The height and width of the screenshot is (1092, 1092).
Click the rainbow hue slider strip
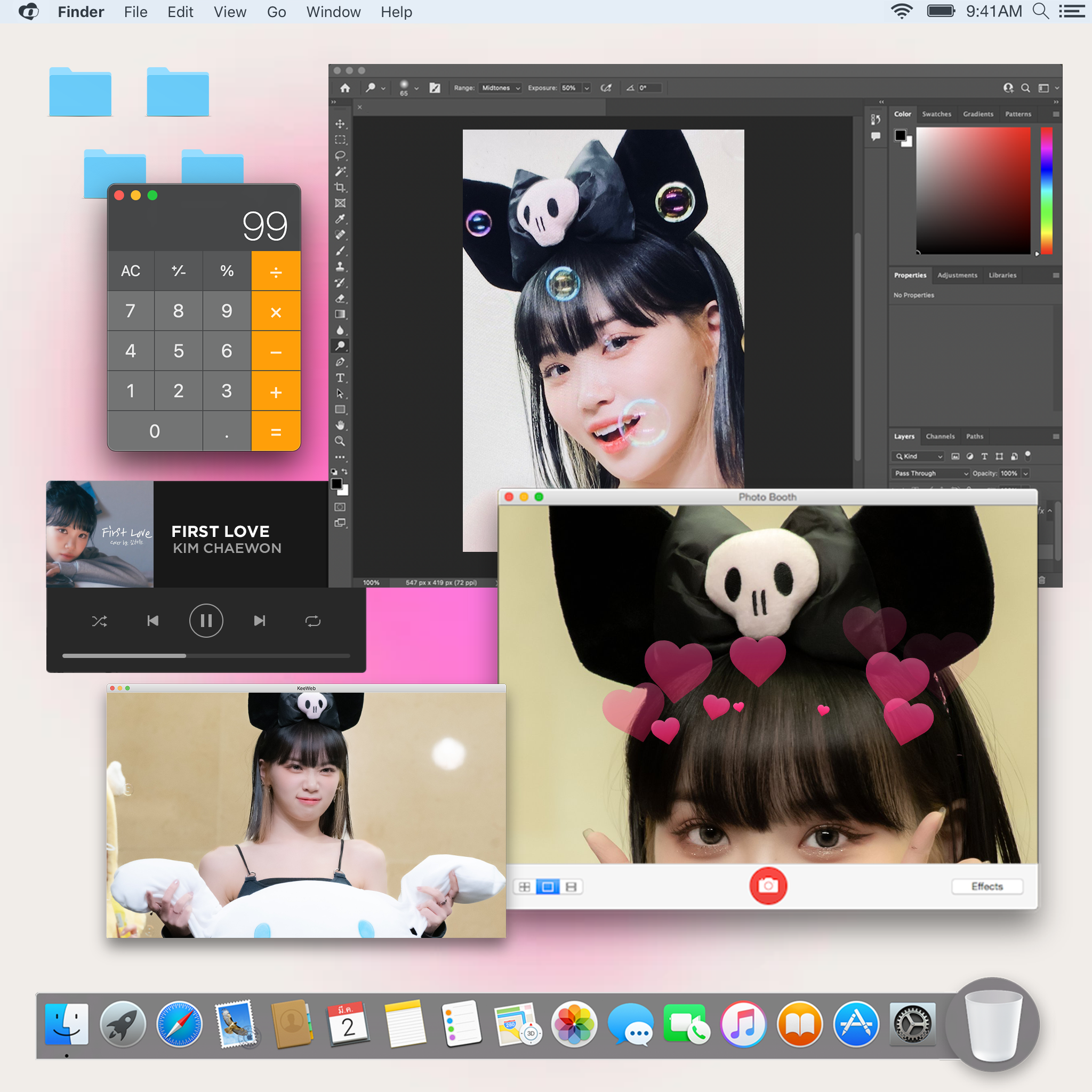point(1046,190)
